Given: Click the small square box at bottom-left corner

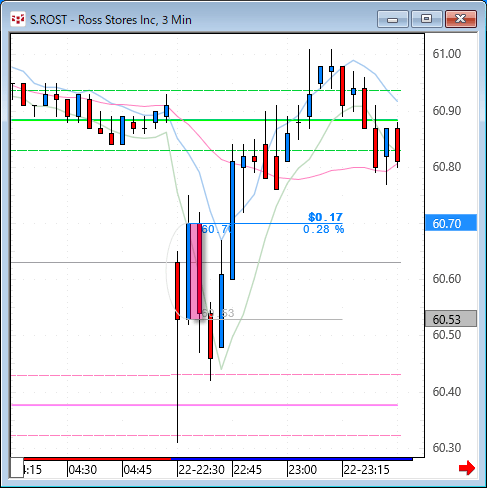Looking at the screenshot, I should tap(17, 468).
